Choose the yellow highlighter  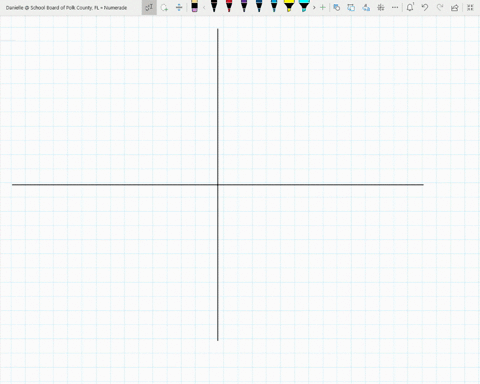coord(289,6)
